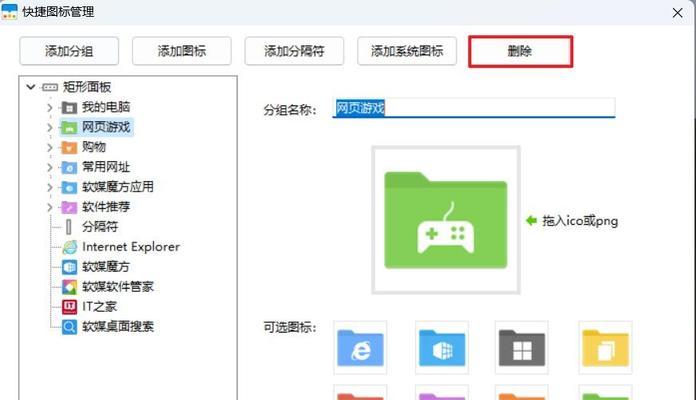Screen dimensions: 696x400
Task: Click the 矩形面板 tree label
Action: 87,87
